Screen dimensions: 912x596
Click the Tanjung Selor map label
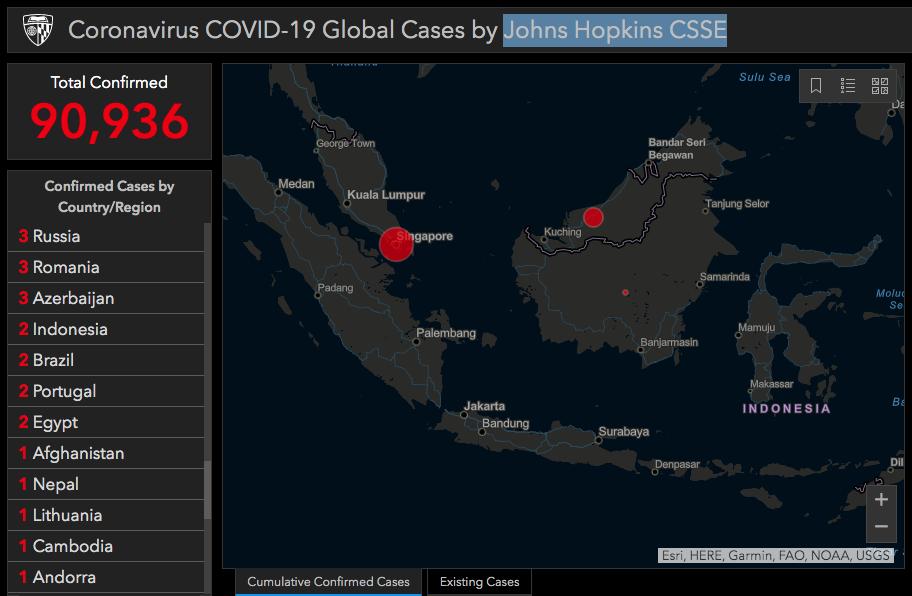(737, 204)
